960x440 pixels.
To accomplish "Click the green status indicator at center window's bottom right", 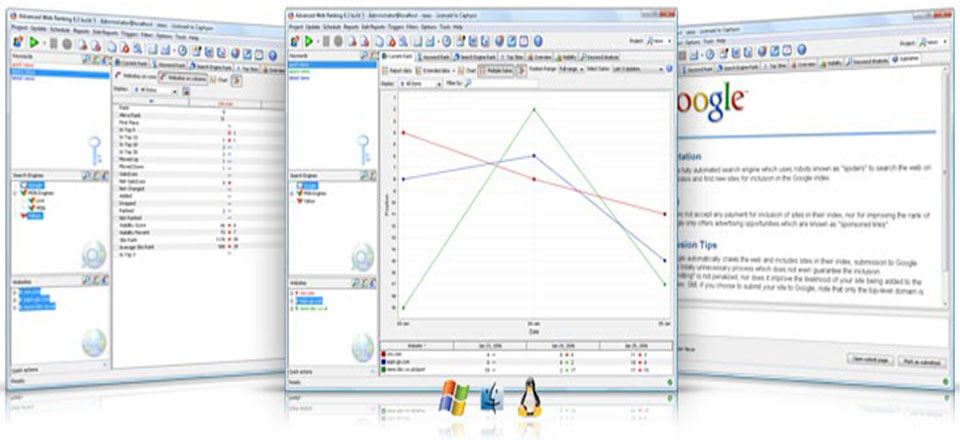I will pyautogui.click(x=670, y=382).
